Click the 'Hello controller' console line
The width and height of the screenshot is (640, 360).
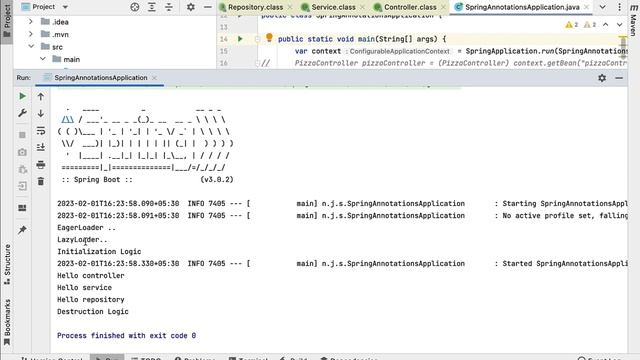pos(91,276)
